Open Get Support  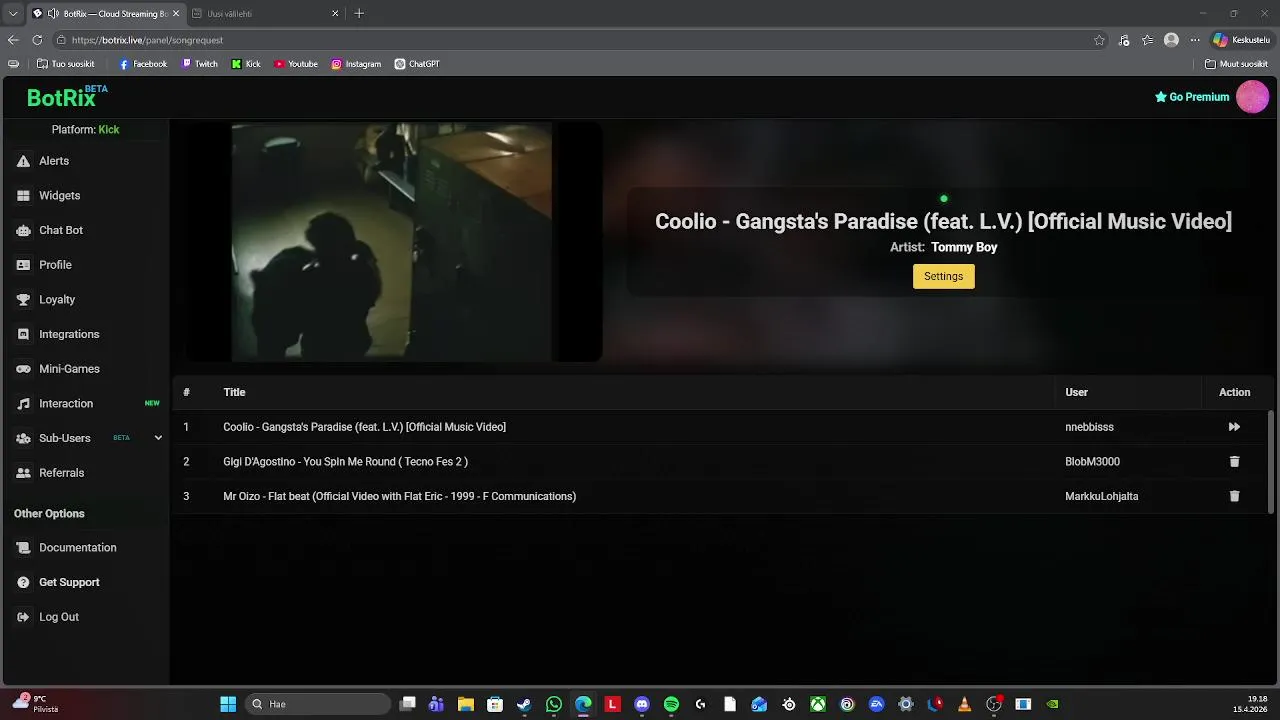point(69,582)
